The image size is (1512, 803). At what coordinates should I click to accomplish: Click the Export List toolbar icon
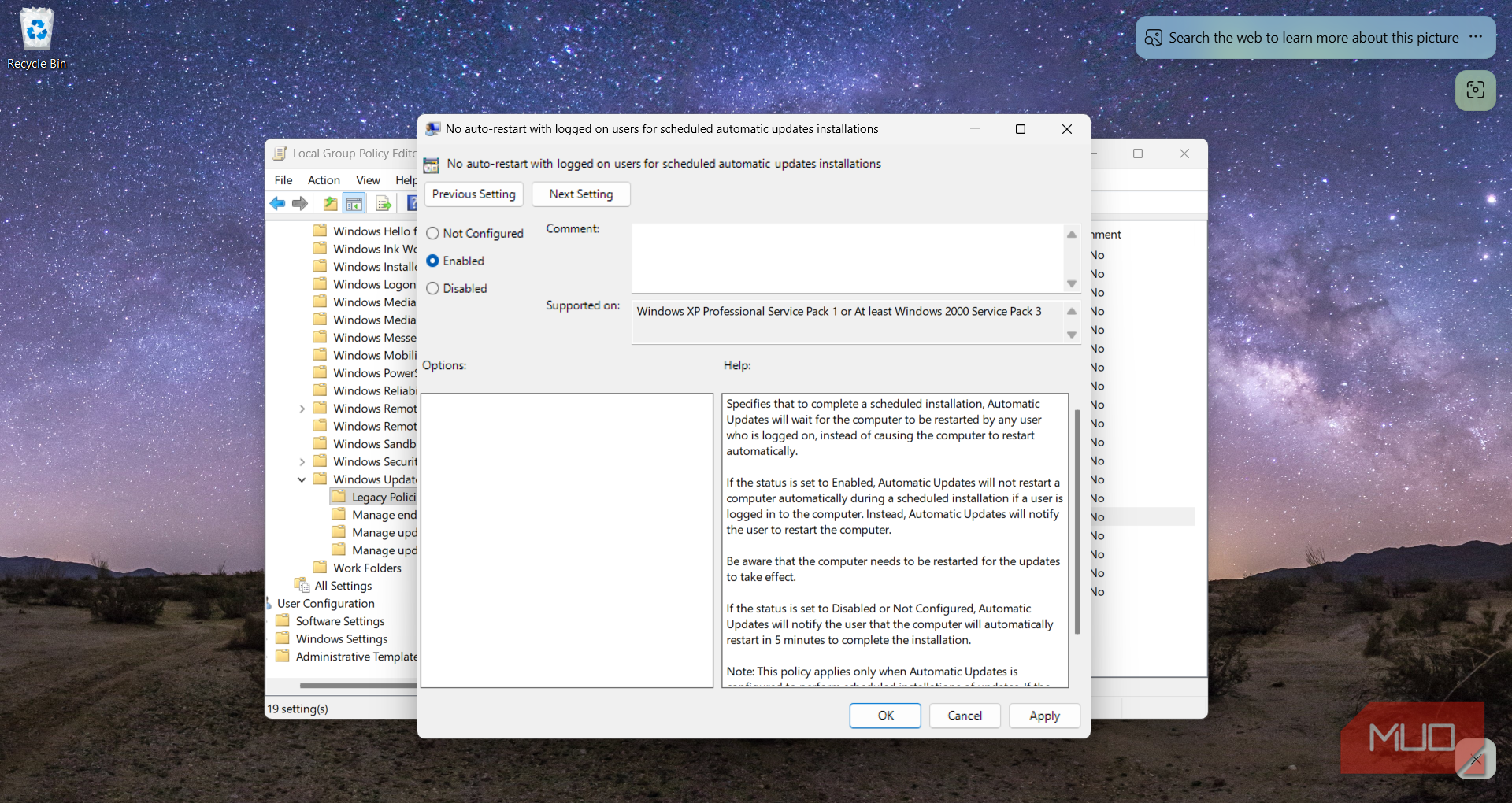coord(384,204)
